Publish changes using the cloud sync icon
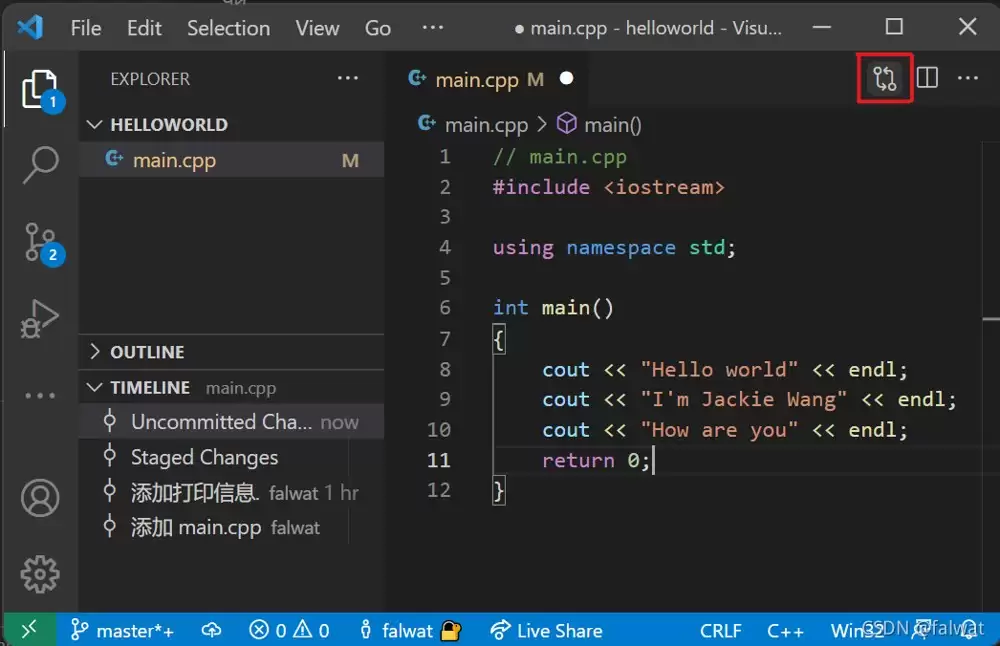Viewport: 1000px width, 646px height. [x=211, y=630]
